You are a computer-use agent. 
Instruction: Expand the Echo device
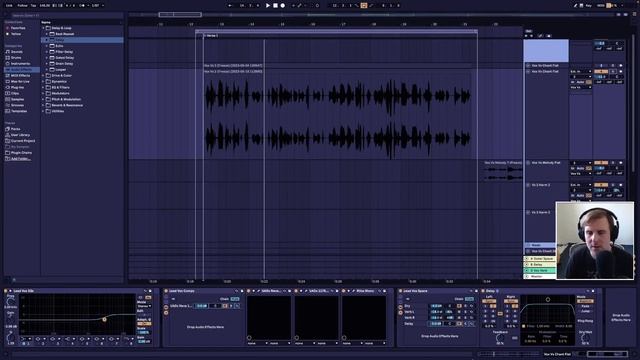click(47, 46)
